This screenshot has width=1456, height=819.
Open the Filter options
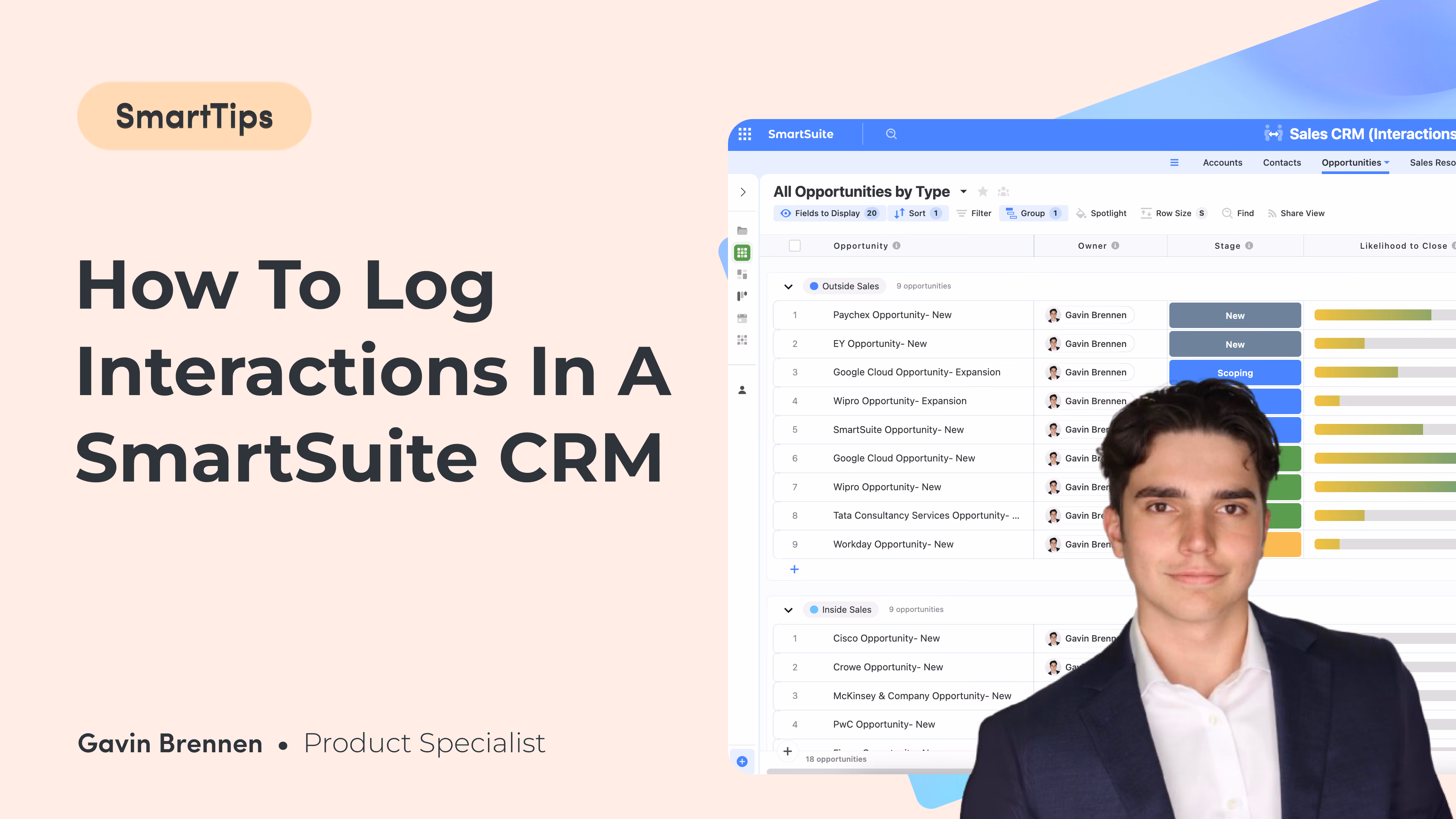tap(974, 213)
